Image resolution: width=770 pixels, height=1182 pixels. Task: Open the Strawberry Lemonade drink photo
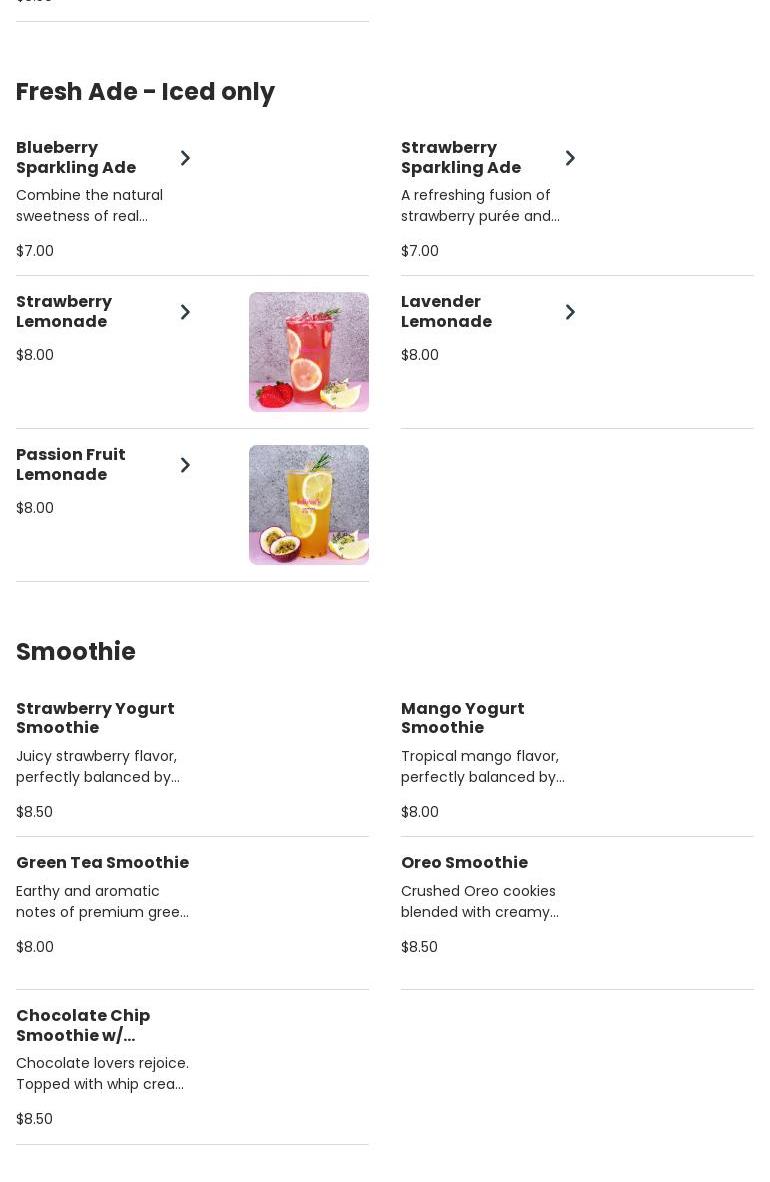click(308, 352)
